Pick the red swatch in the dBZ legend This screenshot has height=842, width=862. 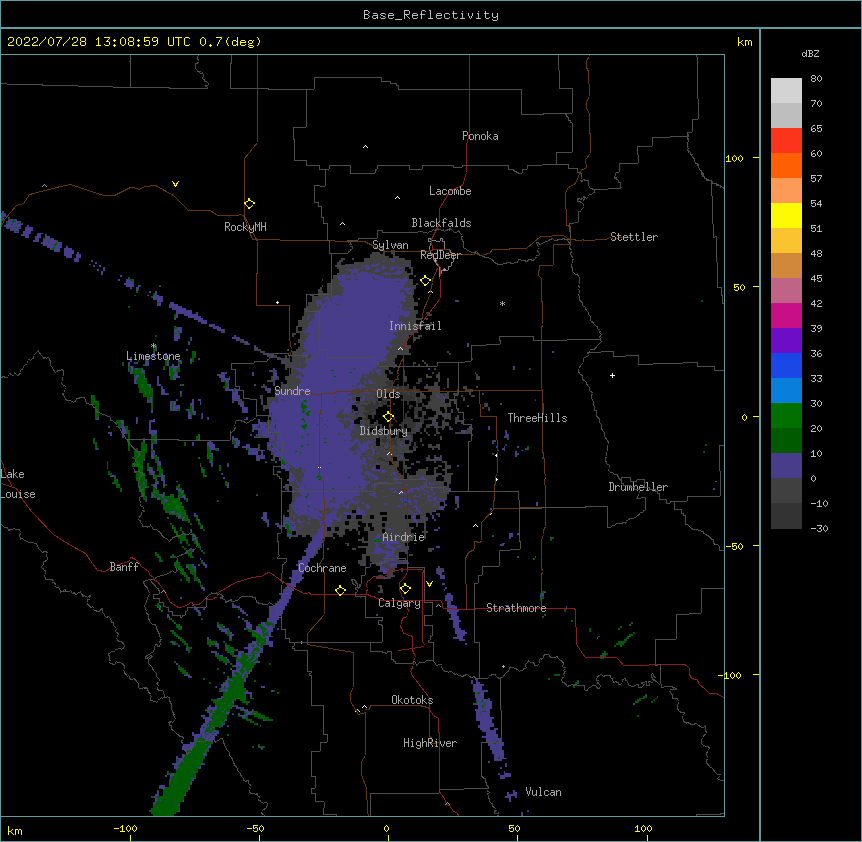click(x=786, y=140)
